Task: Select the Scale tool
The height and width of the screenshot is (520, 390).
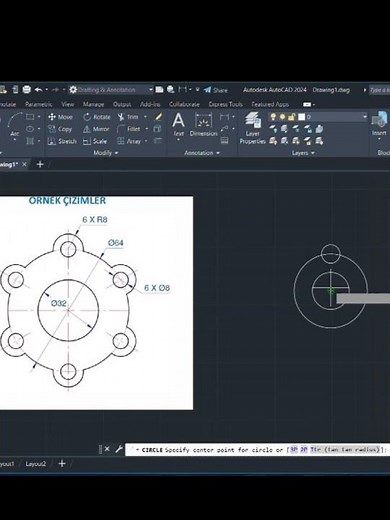Action: click(x=95, y=141)
